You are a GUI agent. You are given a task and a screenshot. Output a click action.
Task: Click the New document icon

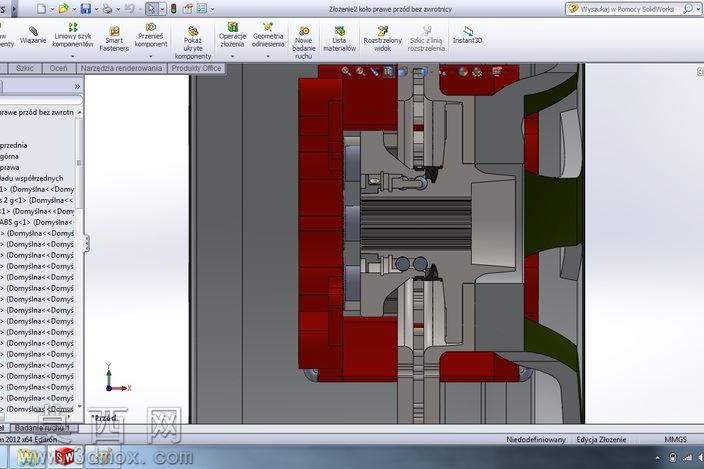tap(41, 9)
